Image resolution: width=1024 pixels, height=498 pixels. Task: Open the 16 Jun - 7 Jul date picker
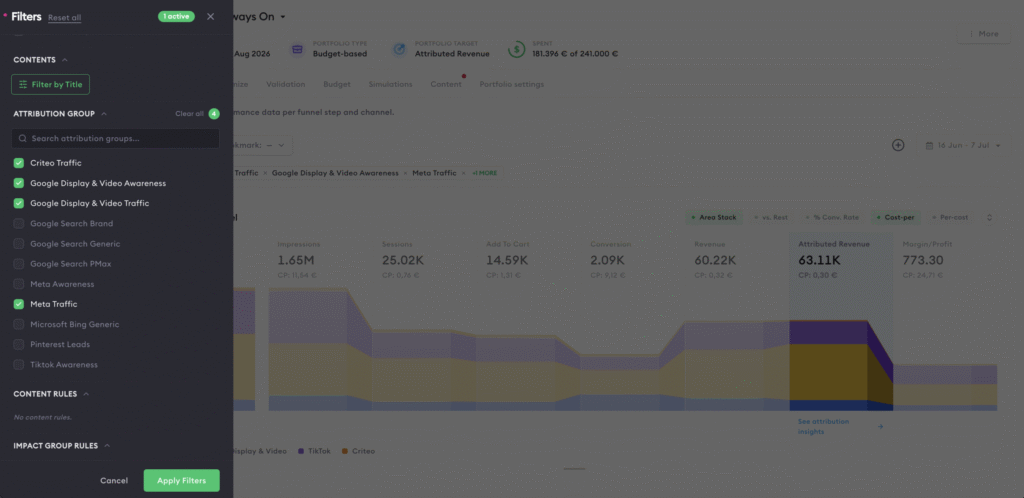pos(963,146)
